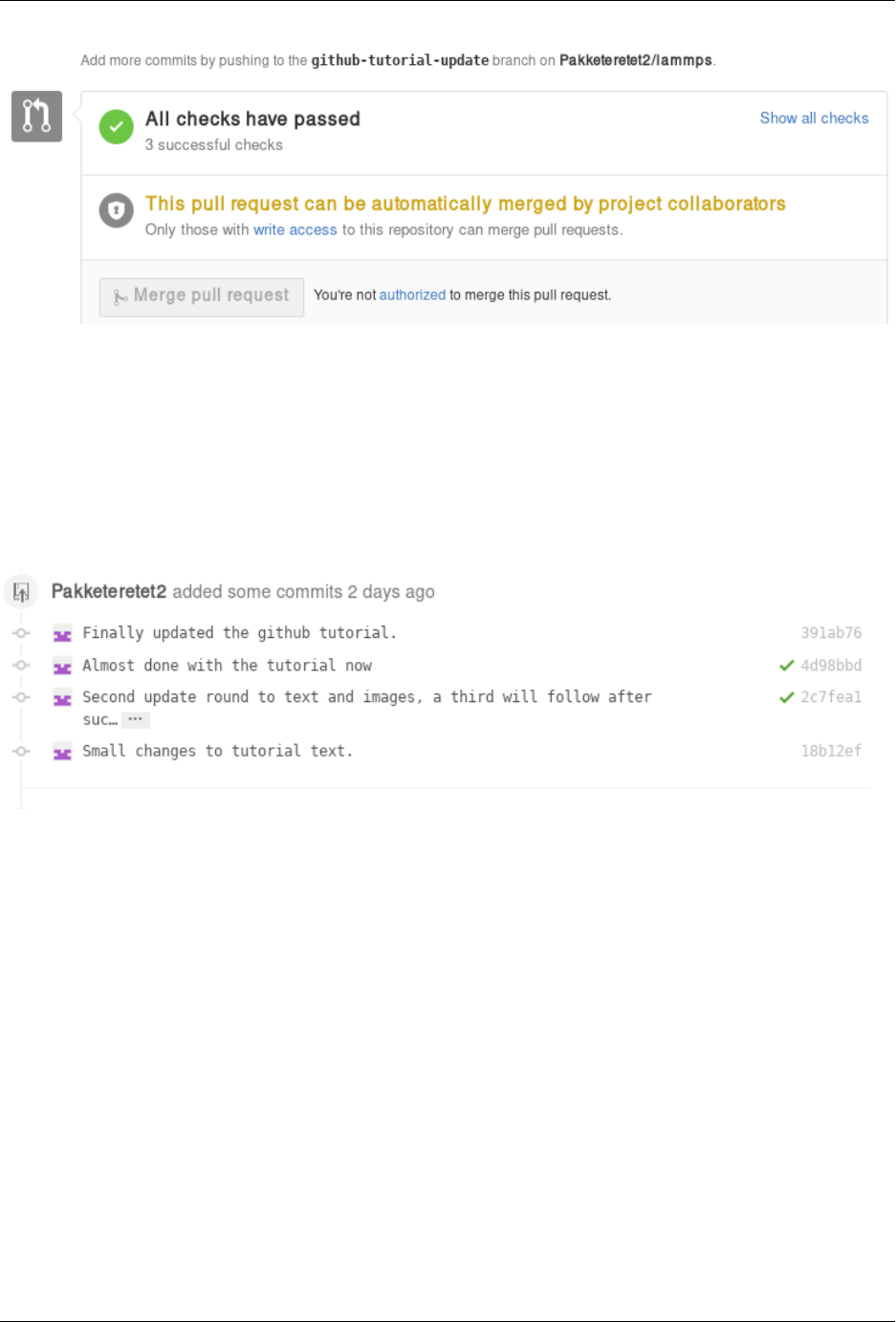Open commit hash 18b12ef
896x1322 pixels.
point(831,751)
